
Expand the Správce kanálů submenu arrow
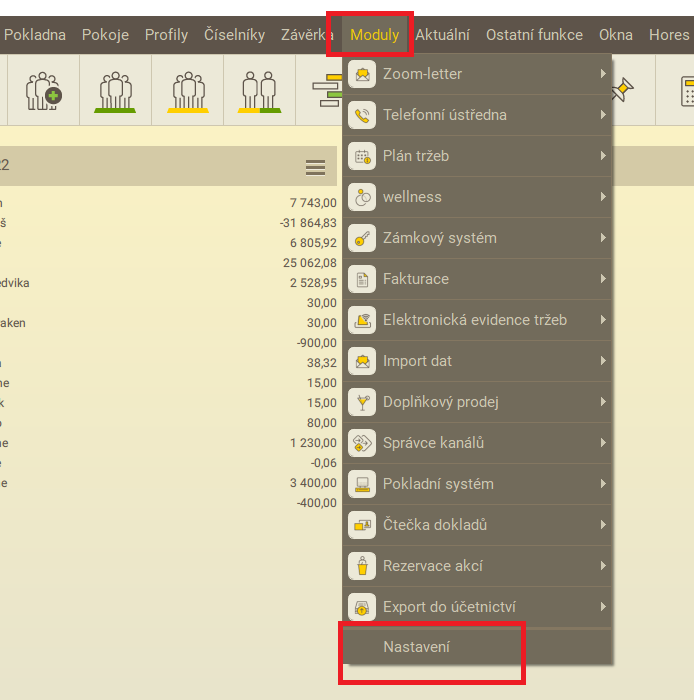[603, 443]
